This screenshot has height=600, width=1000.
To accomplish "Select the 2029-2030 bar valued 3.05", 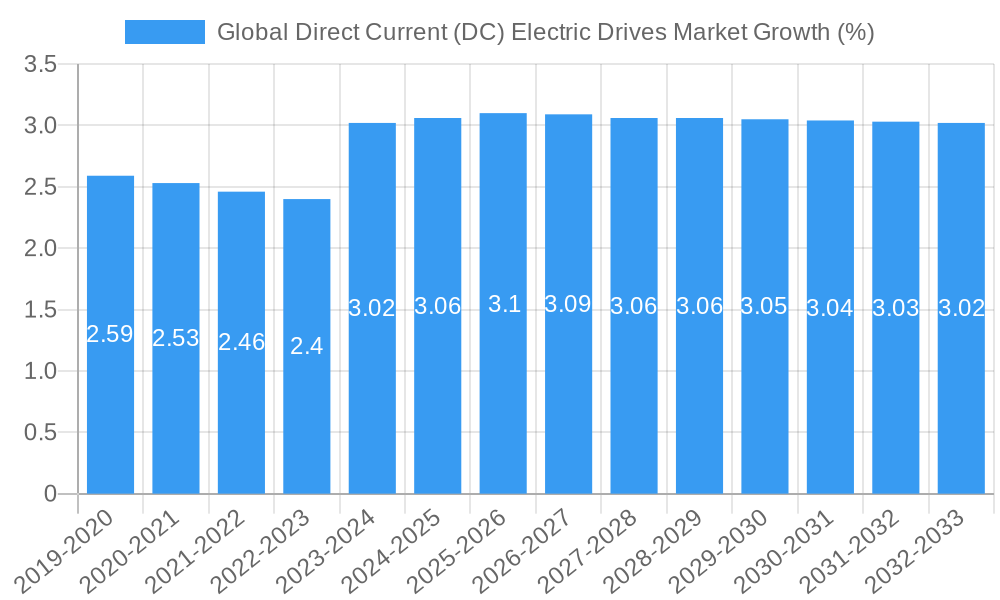I will coord(765,307).
